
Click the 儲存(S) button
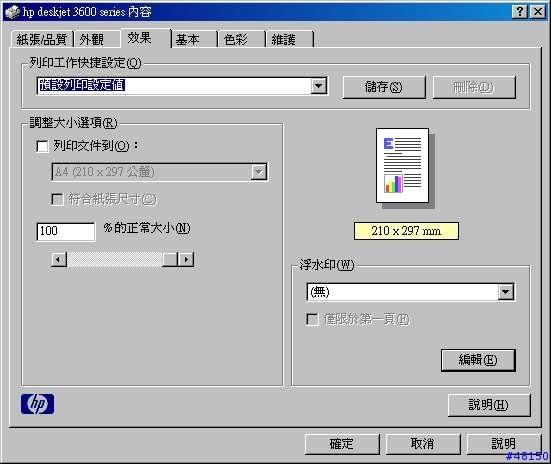[x=384, y=87]
